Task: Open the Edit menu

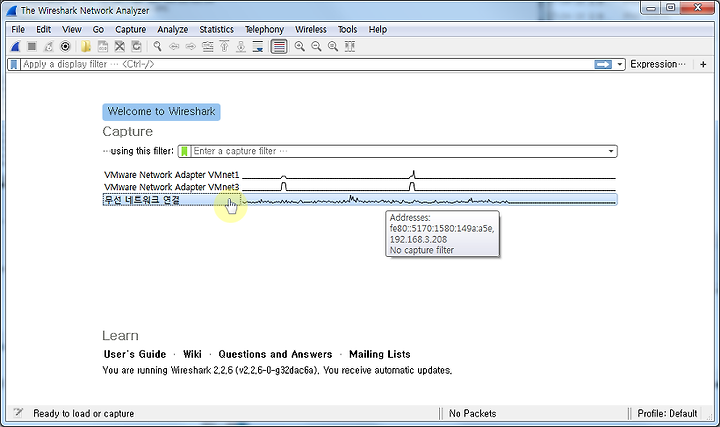Action: (x=44, y=29)
